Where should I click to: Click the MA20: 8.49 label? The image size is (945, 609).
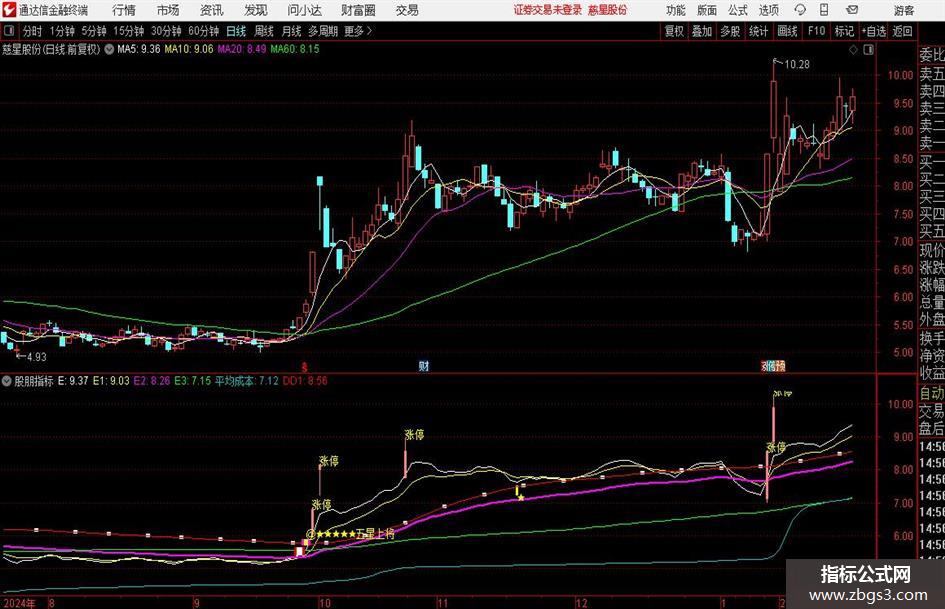pyautogui.click(x=242, y=49)
